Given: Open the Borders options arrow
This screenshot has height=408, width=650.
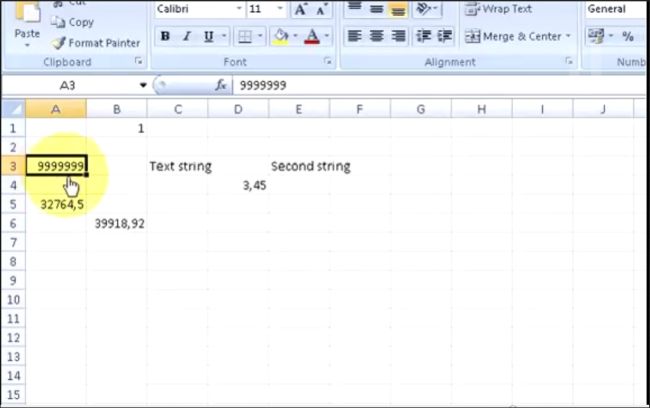Looking at the screenshot, I should click(260, 36).
